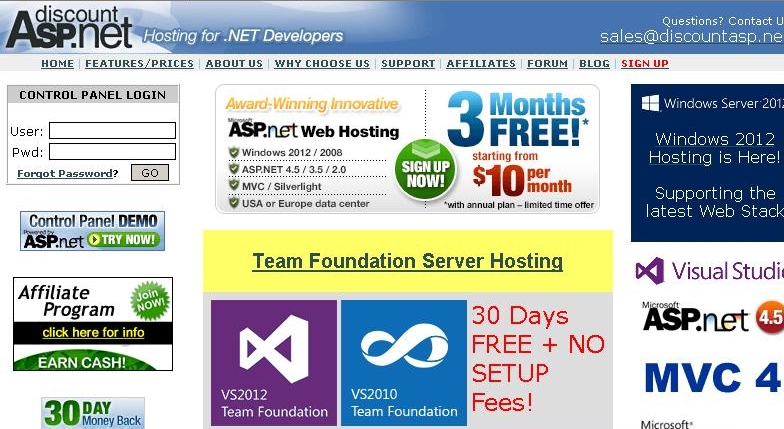Click the '$10 per month' price text
784x429 pixels.
point(522,180)
